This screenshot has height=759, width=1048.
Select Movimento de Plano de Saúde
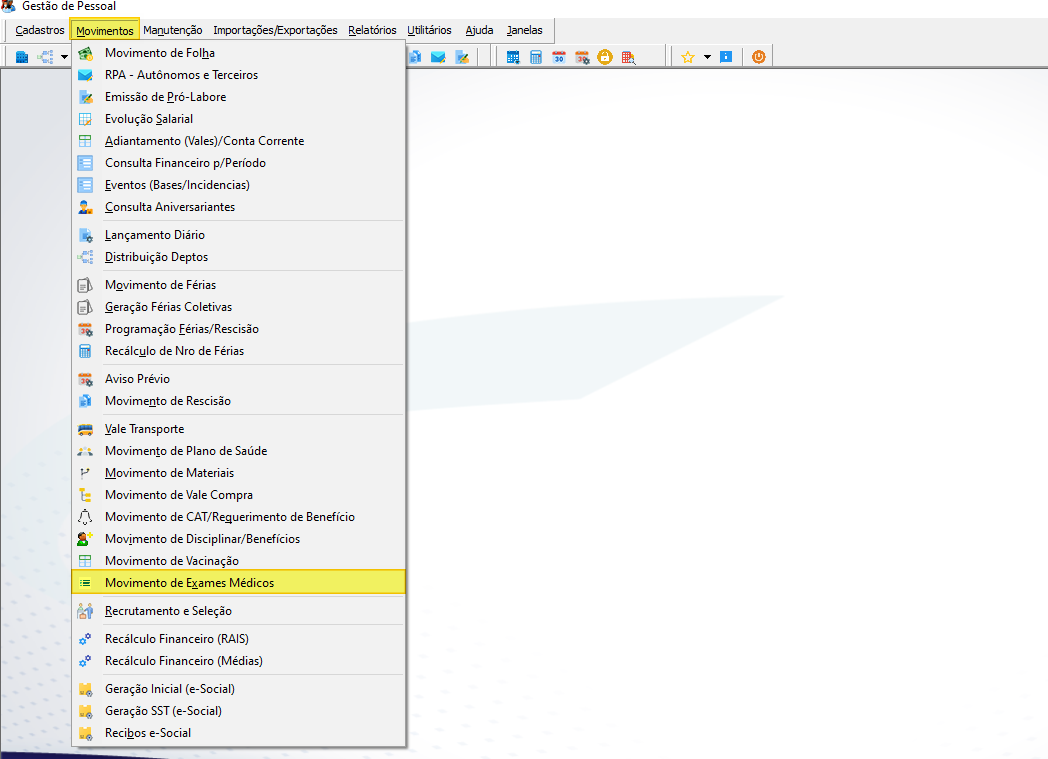[x=238, y=451]
